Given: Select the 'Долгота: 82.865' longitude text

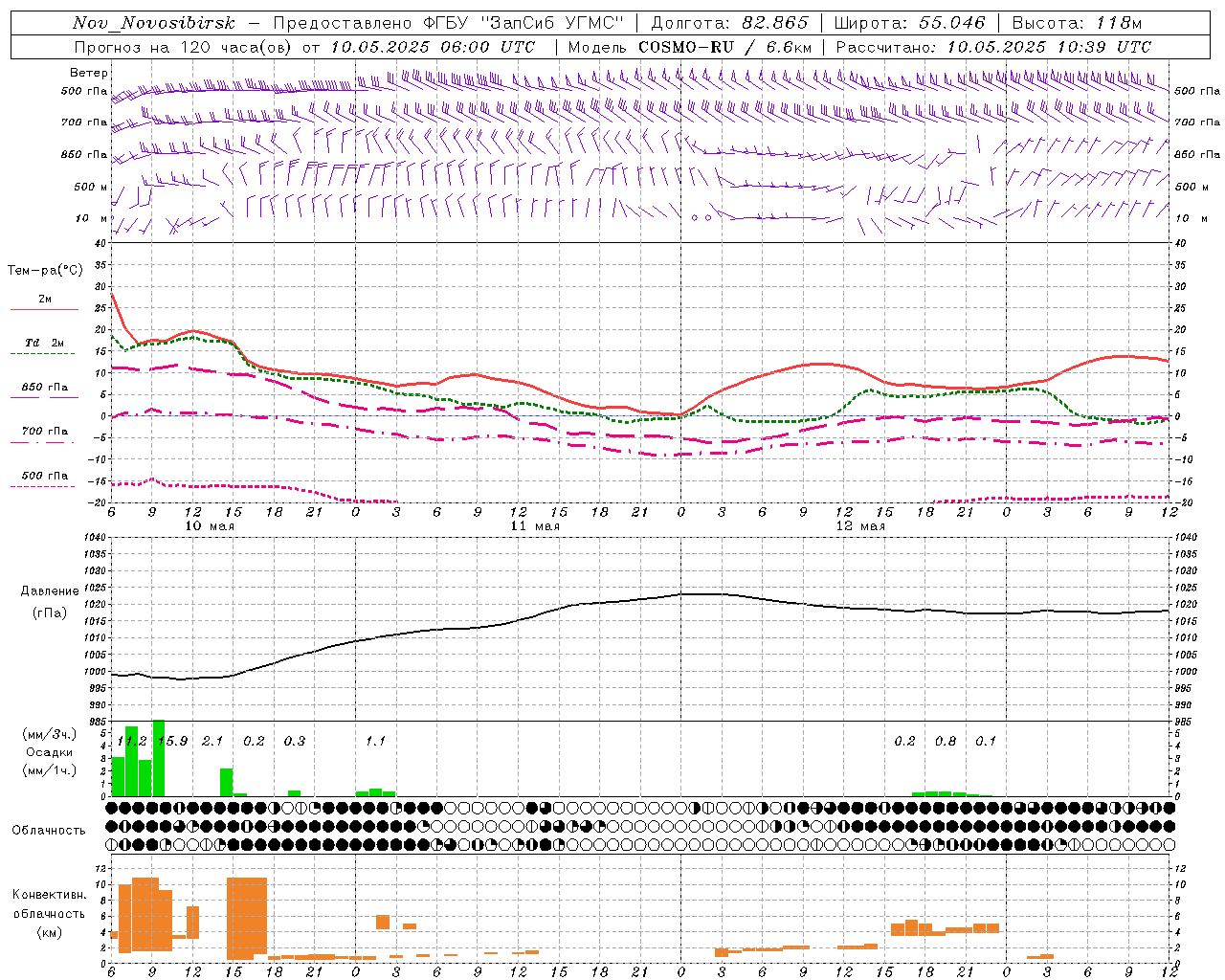Looking at the screenshot, I should [x=729, y=23].
